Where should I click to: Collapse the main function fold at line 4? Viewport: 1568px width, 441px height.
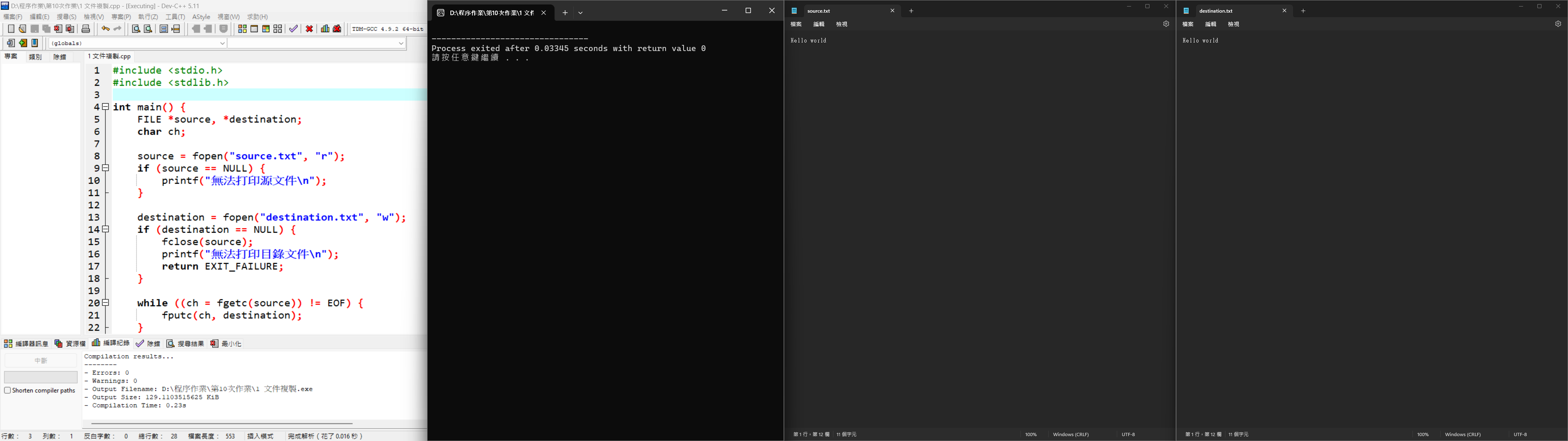(106, 107)
